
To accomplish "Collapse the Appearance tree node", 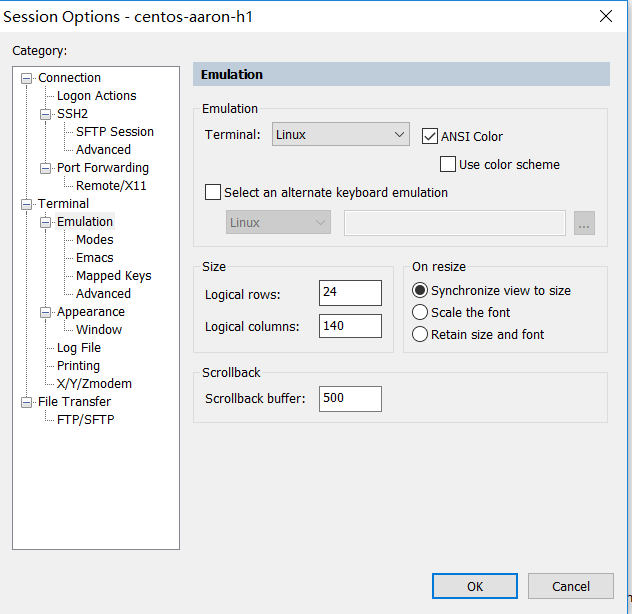I will pyautogui.click(x=45, y=312).
